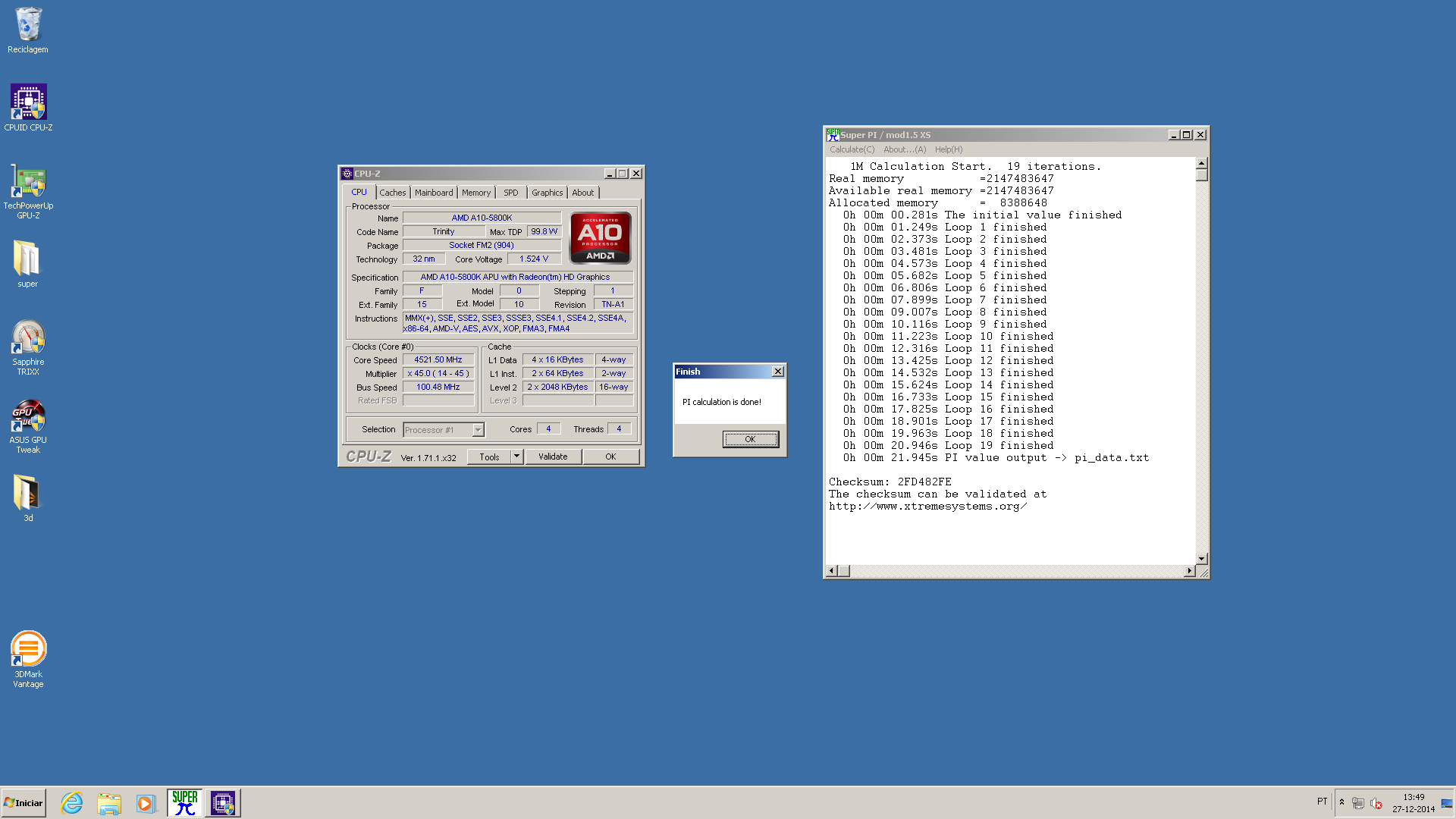This screenshot has height=819, width=1456.
Task: Click the Bus Speed value 100.48 MHz
Action: coord(438,388)
